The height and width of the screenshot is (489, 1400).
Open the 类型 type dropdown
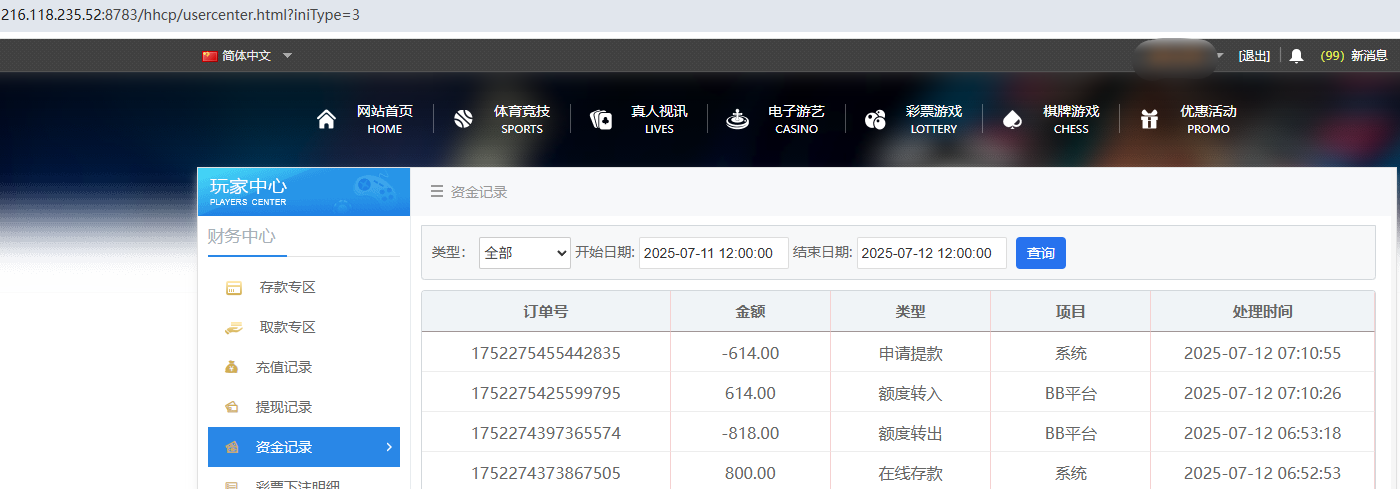tap(524, 253)
